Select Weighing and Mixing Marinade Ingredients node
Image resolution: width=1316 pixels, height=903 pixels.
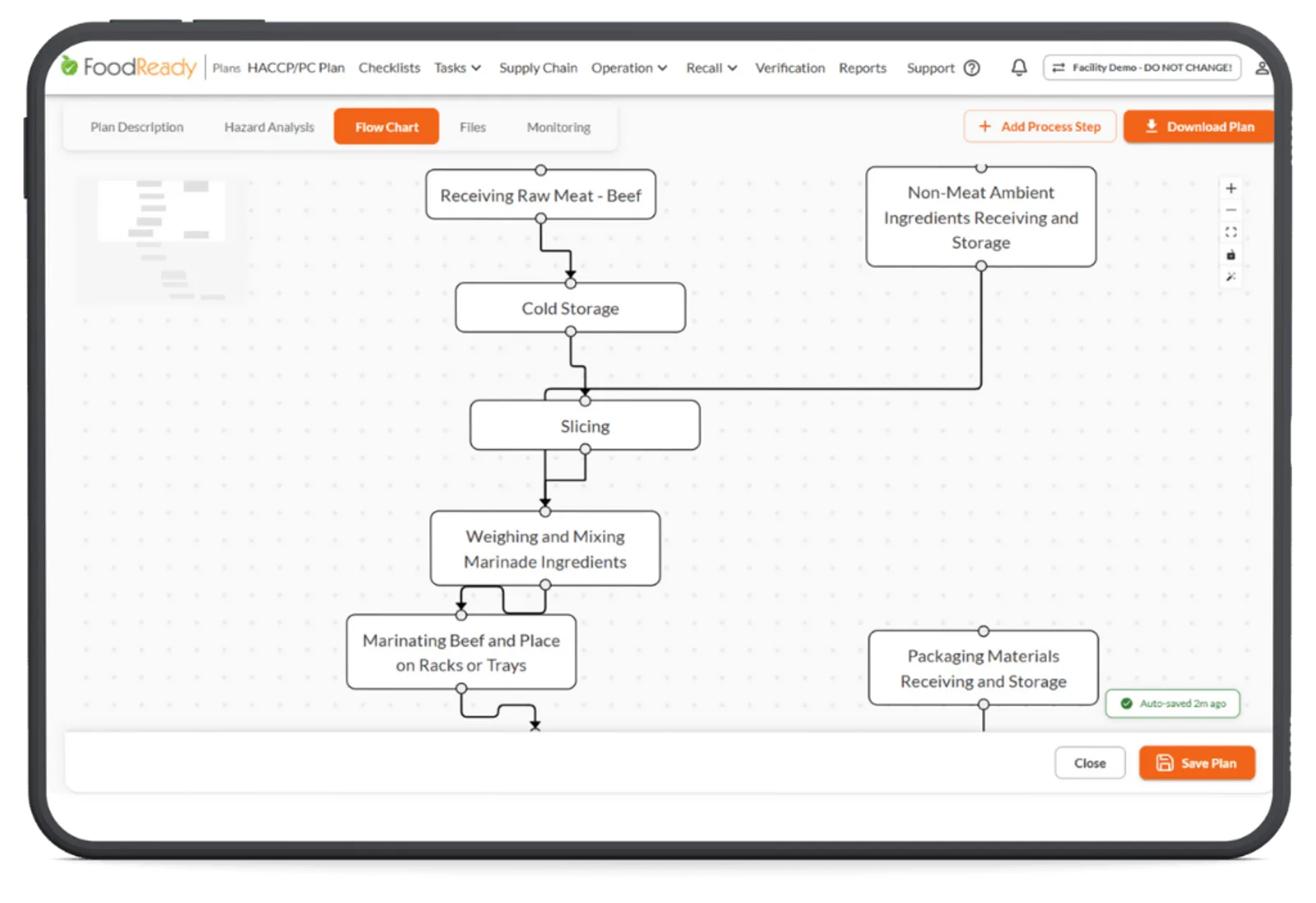(x=544, y=549)
